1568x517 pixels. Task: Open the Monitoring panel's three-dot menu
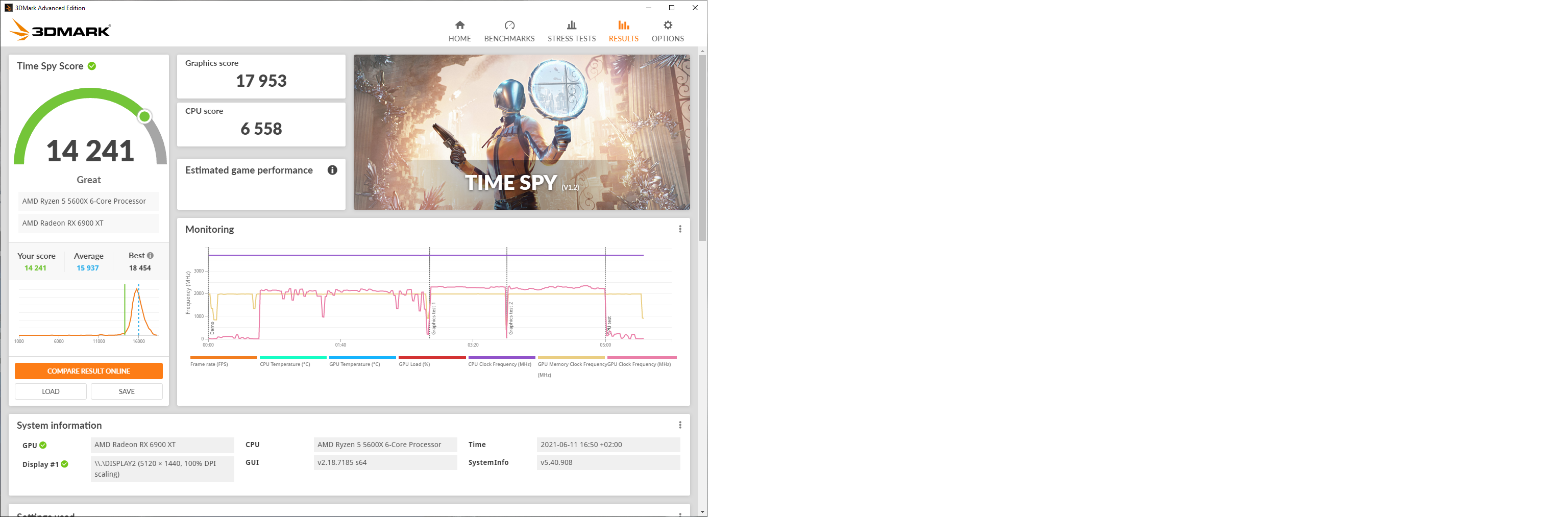pyautogui.click(x=680, y=229)
